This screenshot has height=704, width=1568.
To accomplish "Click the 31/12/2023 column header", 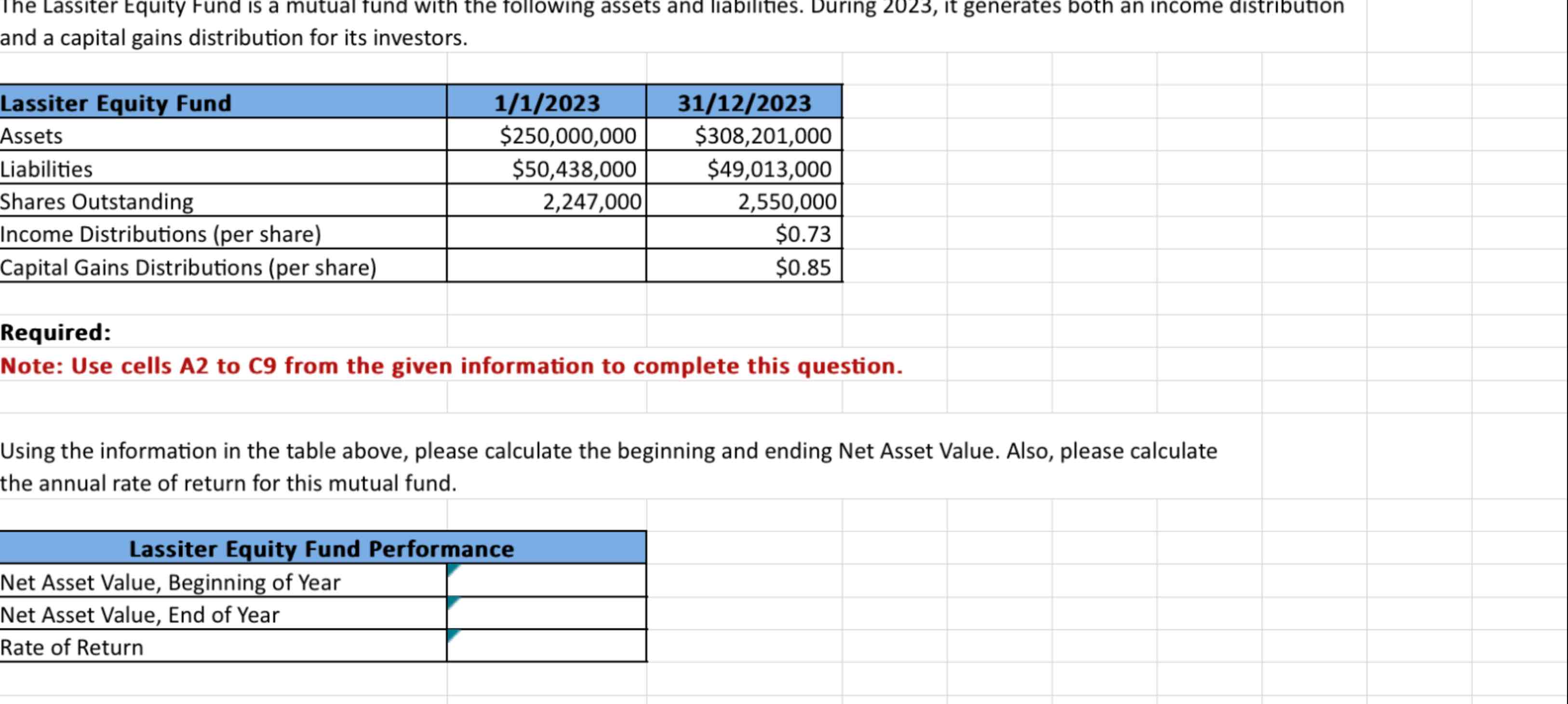I will (x=744, y=102).
